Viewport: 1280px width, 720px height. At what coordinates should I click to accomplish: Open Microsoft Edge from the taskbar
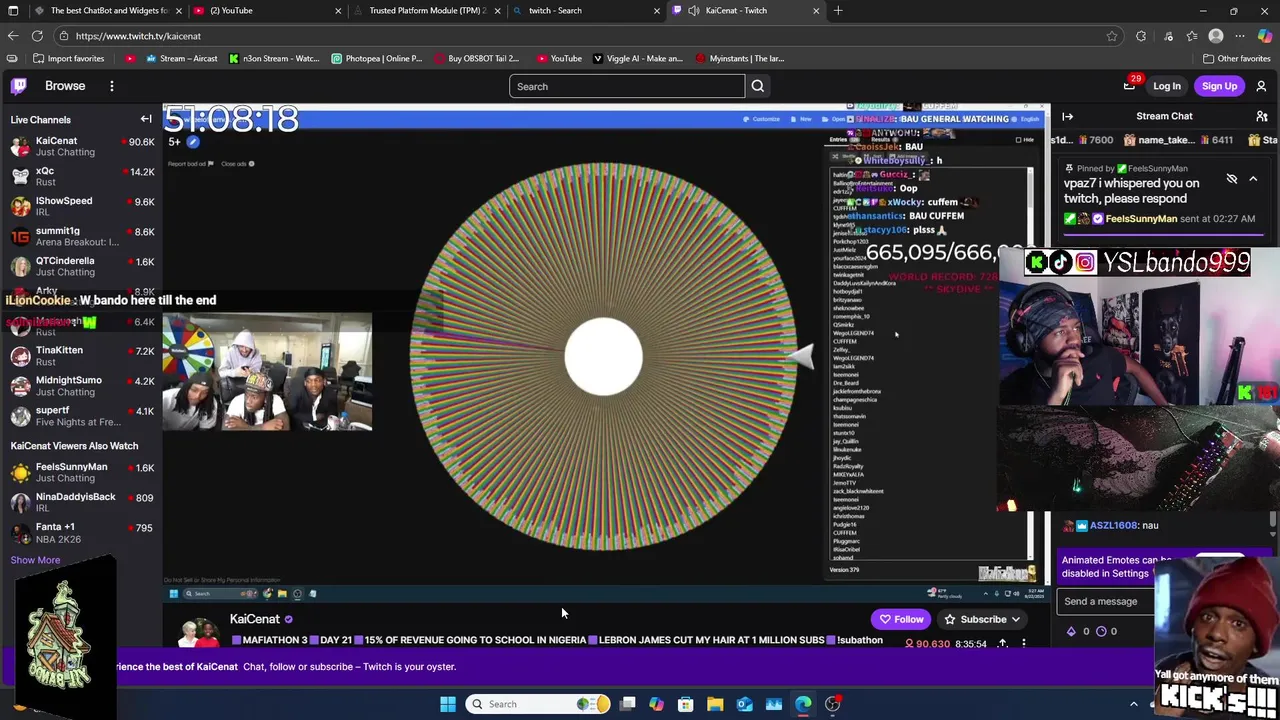803,704
